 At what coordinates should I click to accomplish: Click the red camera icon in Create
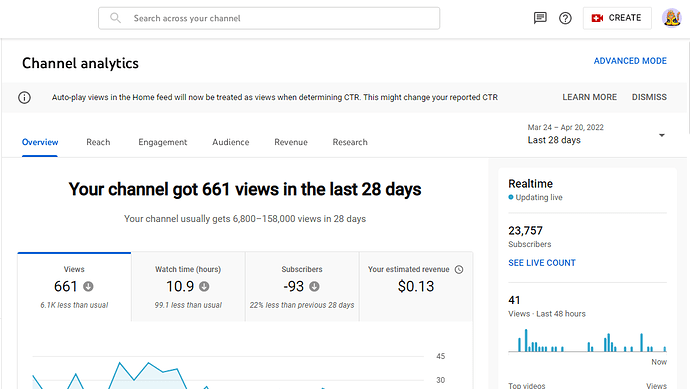(x=597, y=18)
